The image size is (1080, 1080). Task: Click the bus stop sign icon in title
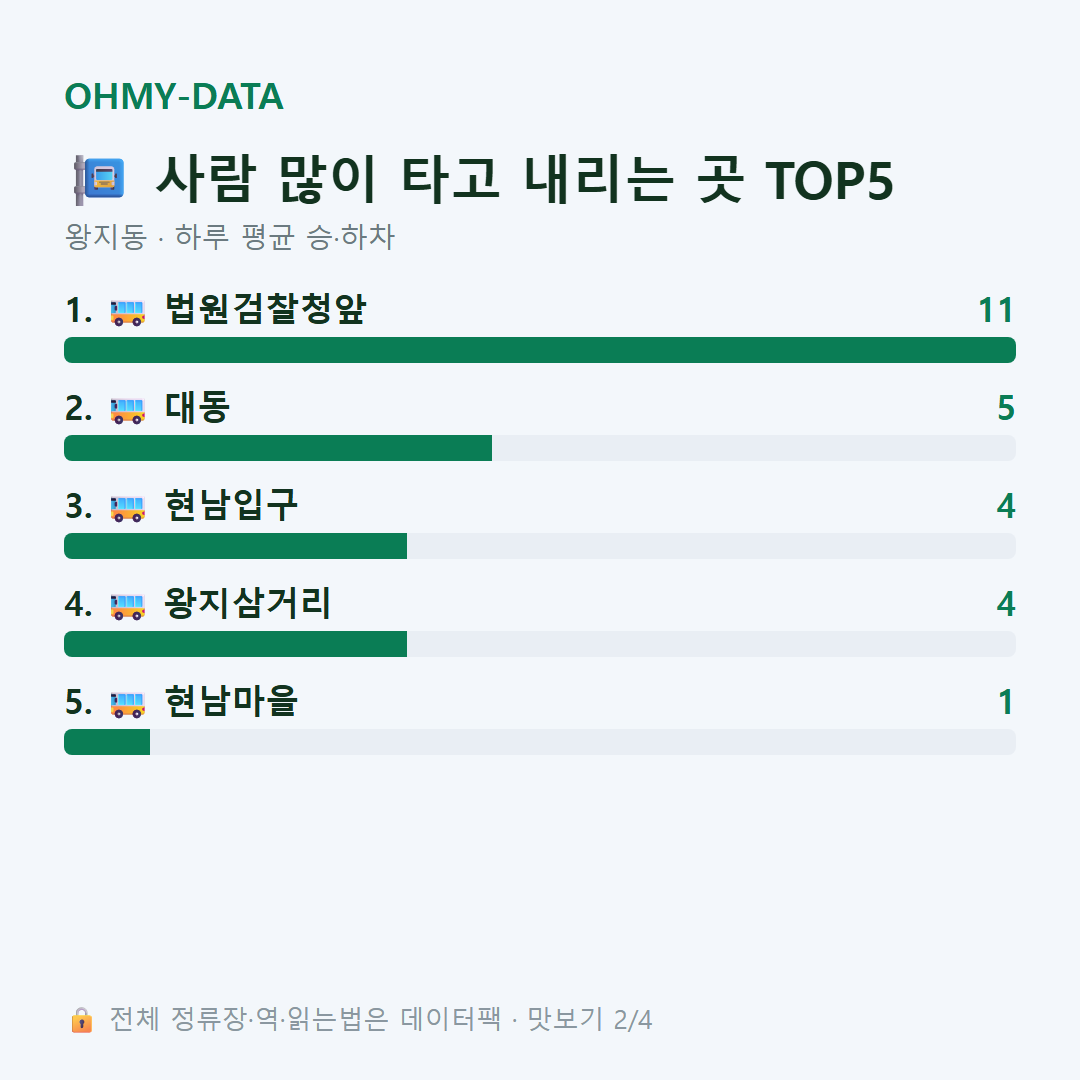tap(99, 180)
